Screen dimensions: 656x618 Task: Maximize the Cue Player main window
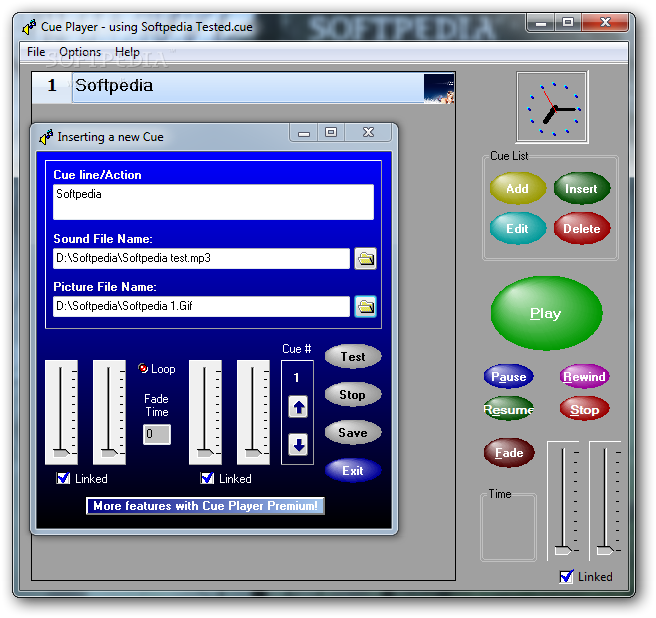(568, 23)
